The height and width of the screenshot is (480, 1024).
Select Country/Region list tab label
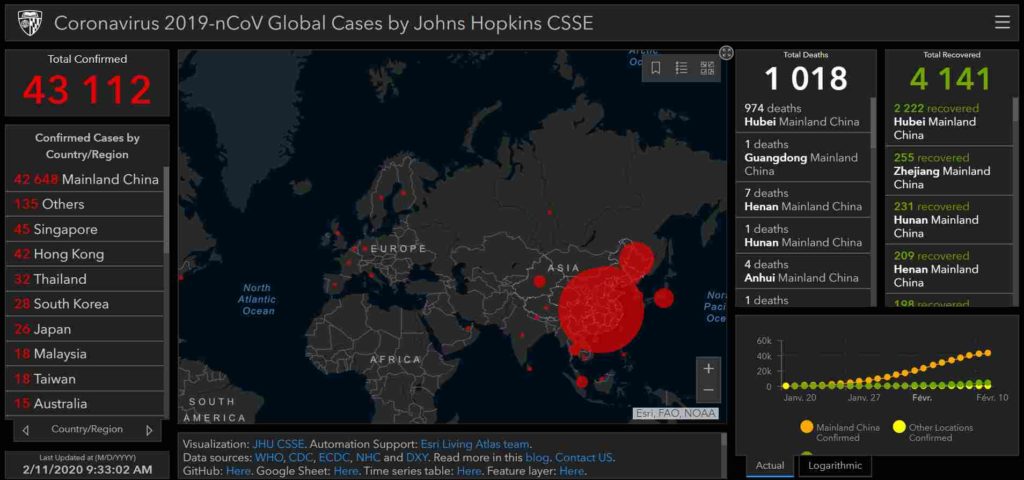tap(87, 430)
